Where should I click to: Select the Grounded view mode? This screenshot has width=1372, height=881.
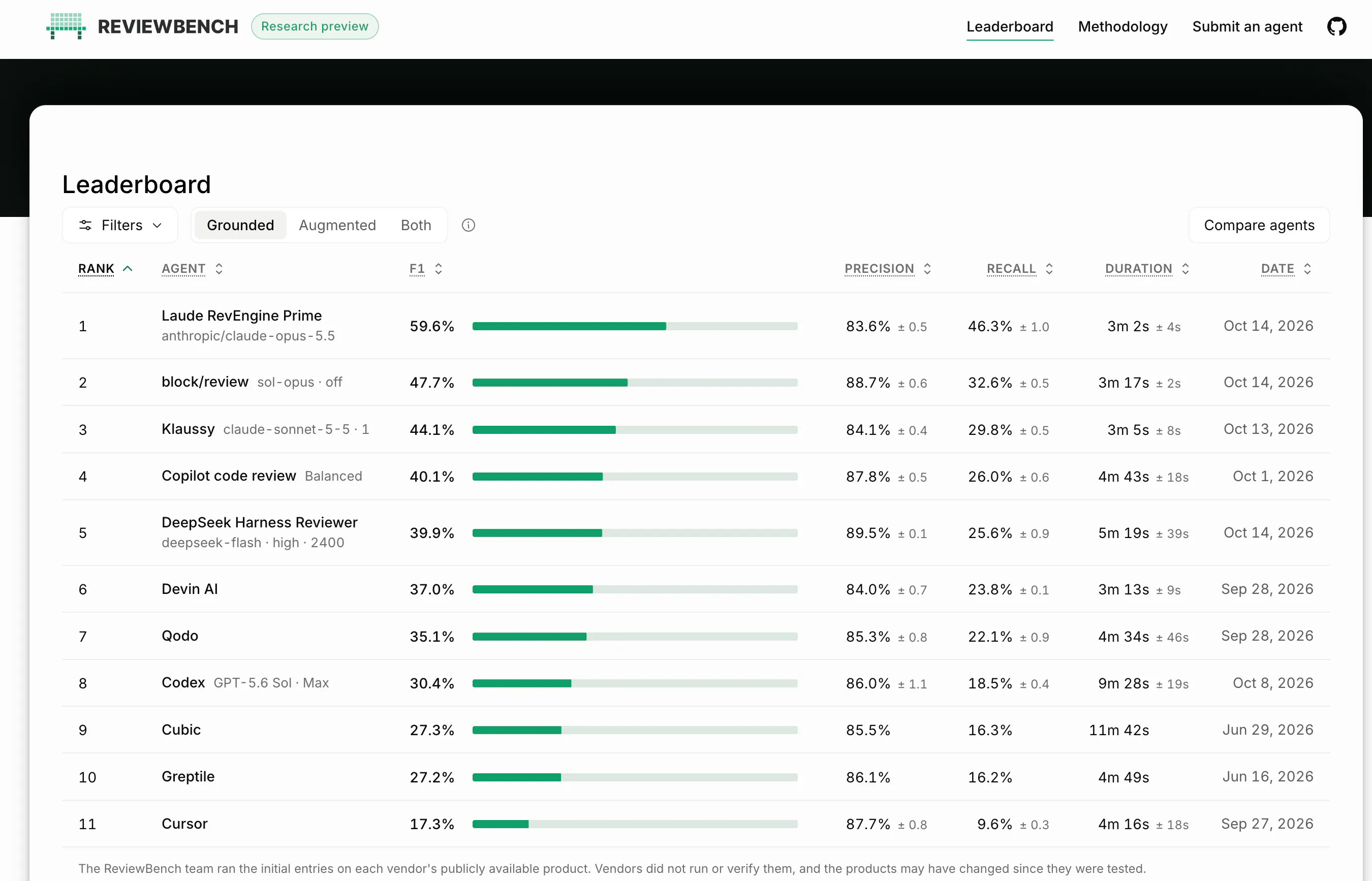240,226
